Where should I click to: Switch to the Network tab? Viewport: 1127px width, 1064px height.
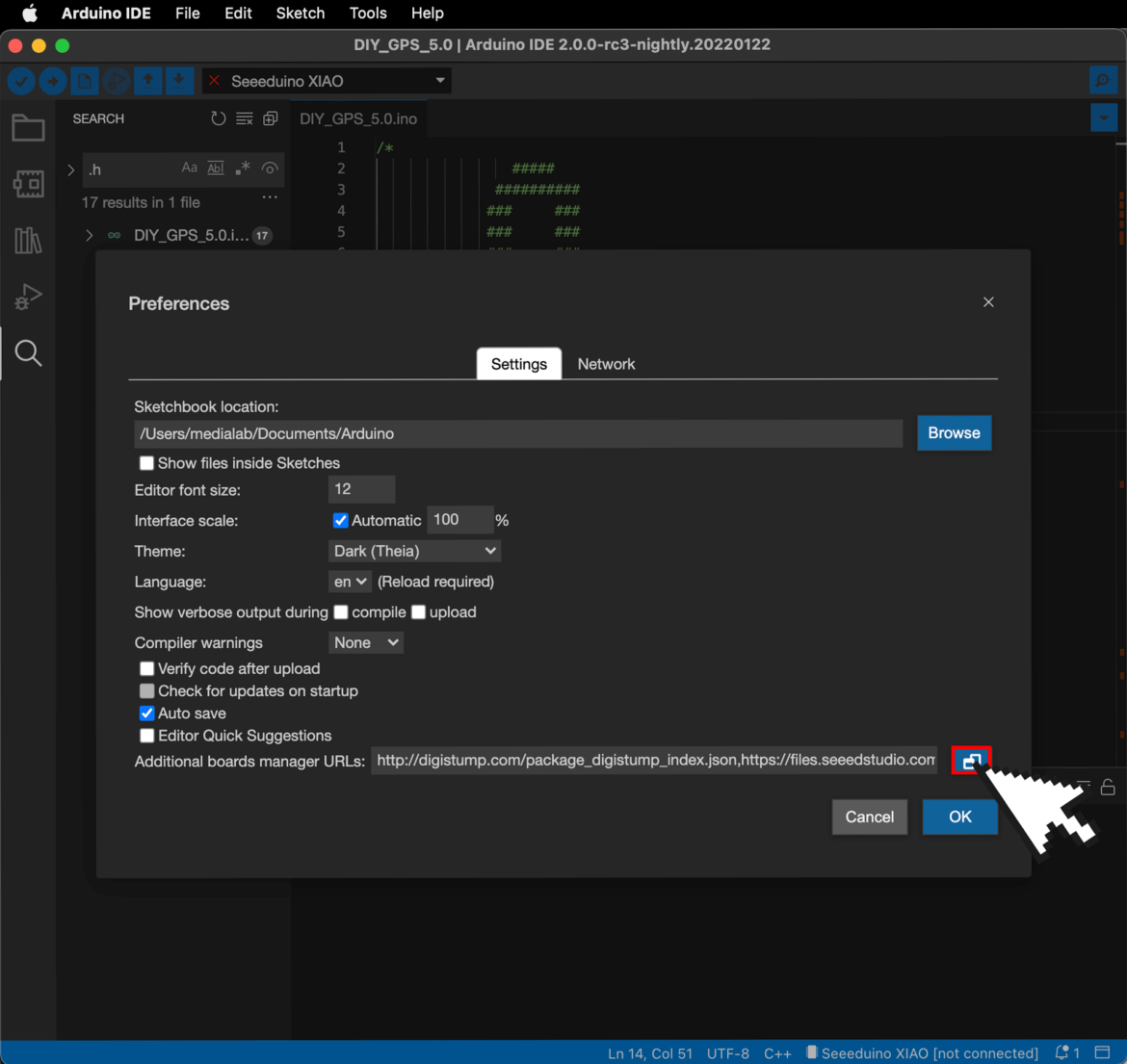(x=606, y=364)
